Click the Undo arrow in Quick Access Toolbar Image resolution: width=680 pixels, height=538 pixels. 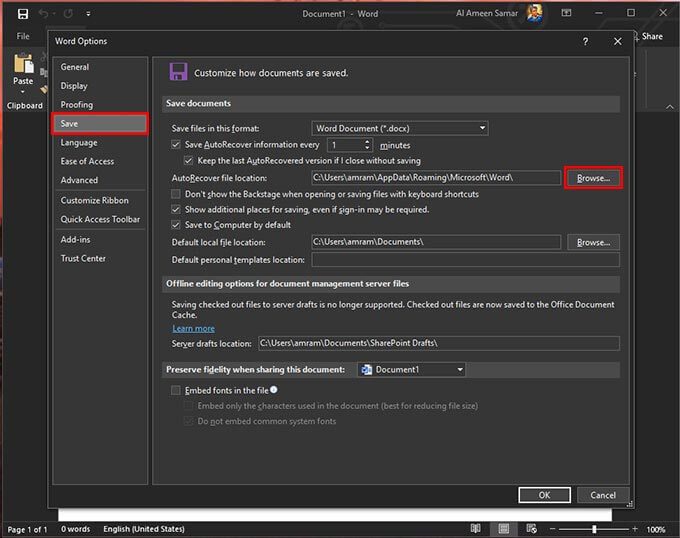point(43,13)
